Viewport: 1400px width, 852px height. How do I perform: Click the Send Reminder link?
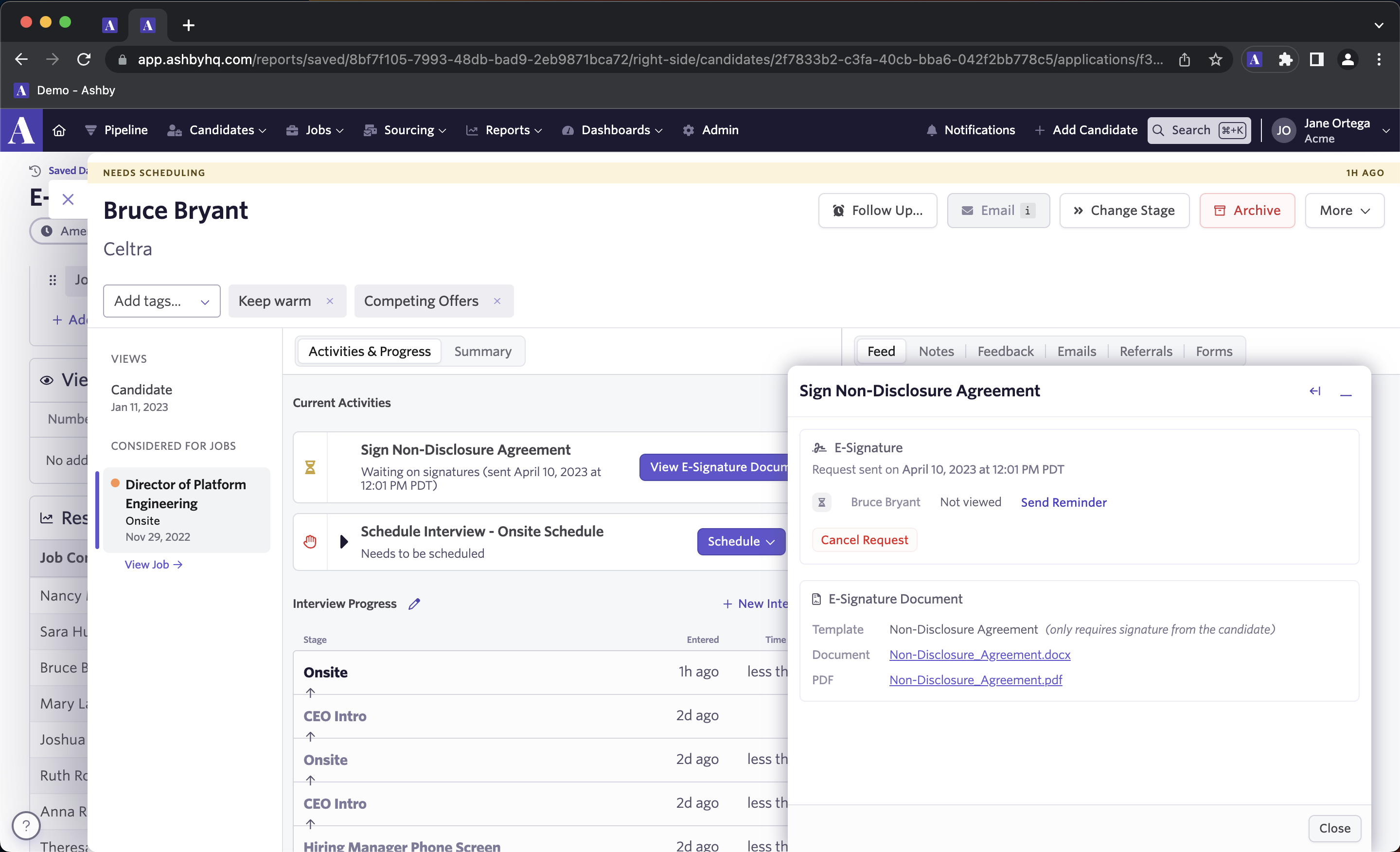pyautogui.click(x=1063, y=502)
